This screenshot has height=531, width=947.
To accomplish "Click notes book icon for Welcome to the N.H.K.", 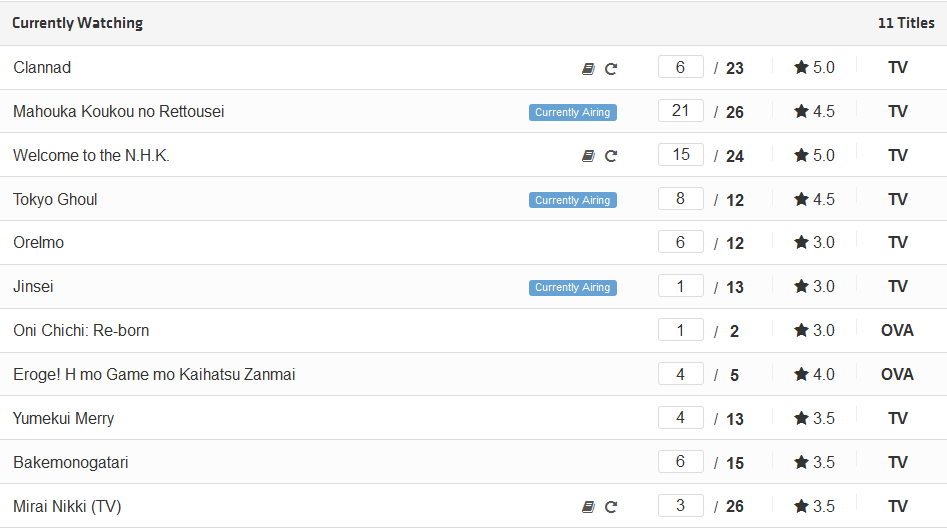I will click(588, 156).
